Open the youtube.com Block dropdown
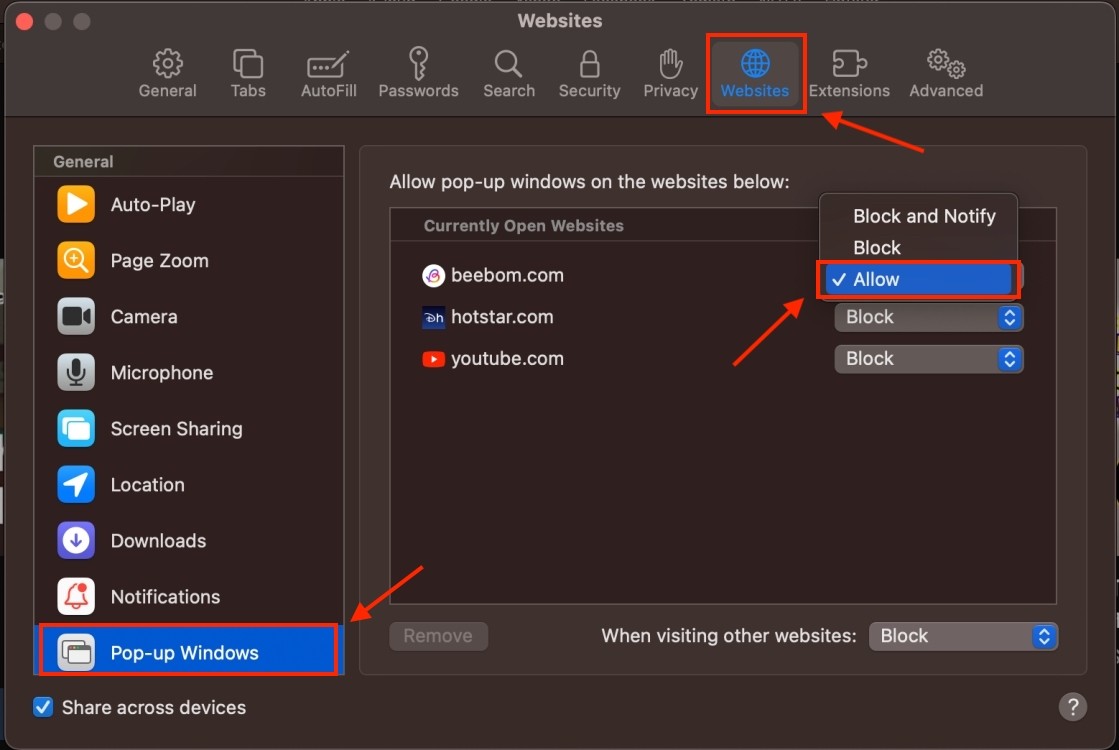Image resolution: width=1119 pixels, height=750 pixels. pyautogui.click(x=928, y=358)
